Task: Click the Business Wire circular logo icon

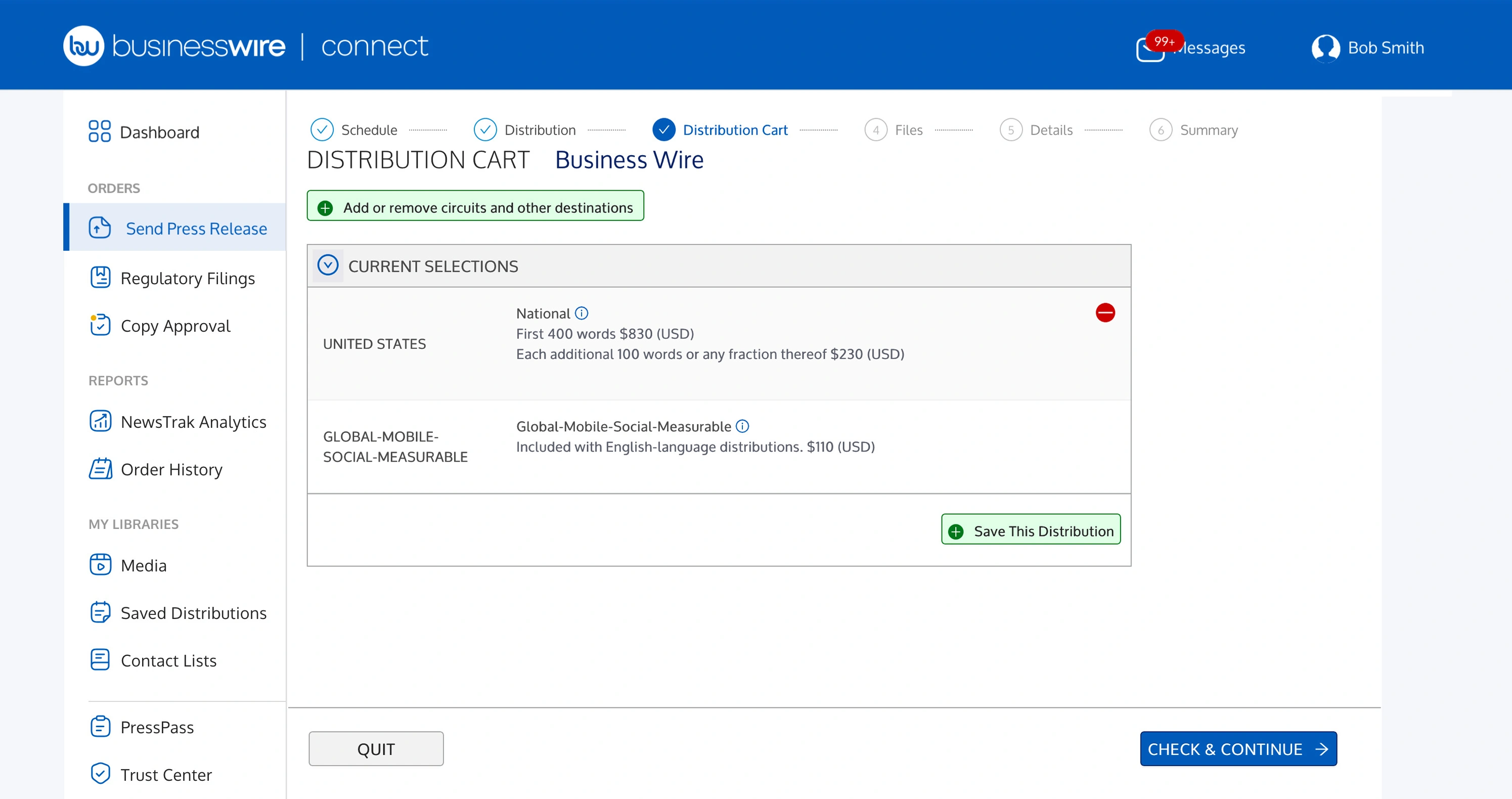Action: (x=83, y=46)
